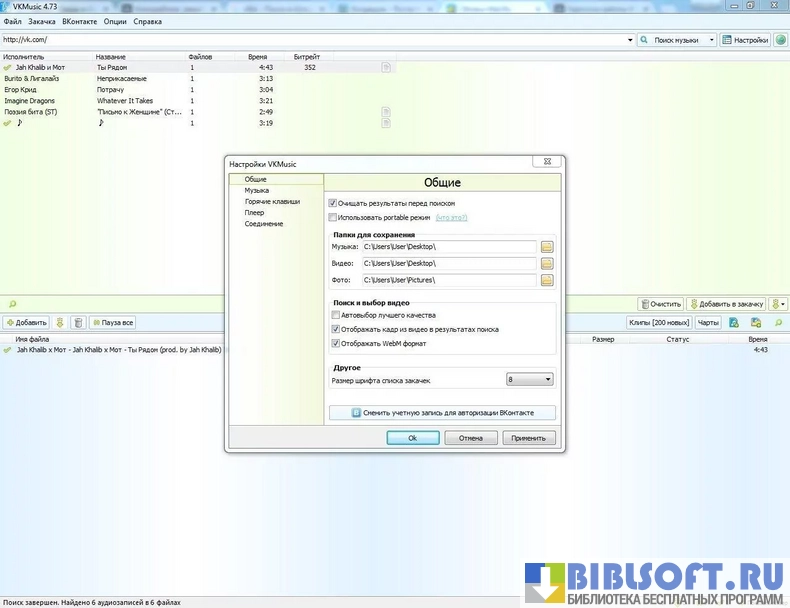Expand the Поиск музыки search type dropdown
The height and width of the screenshot is (608, 790).
(711, 40)
